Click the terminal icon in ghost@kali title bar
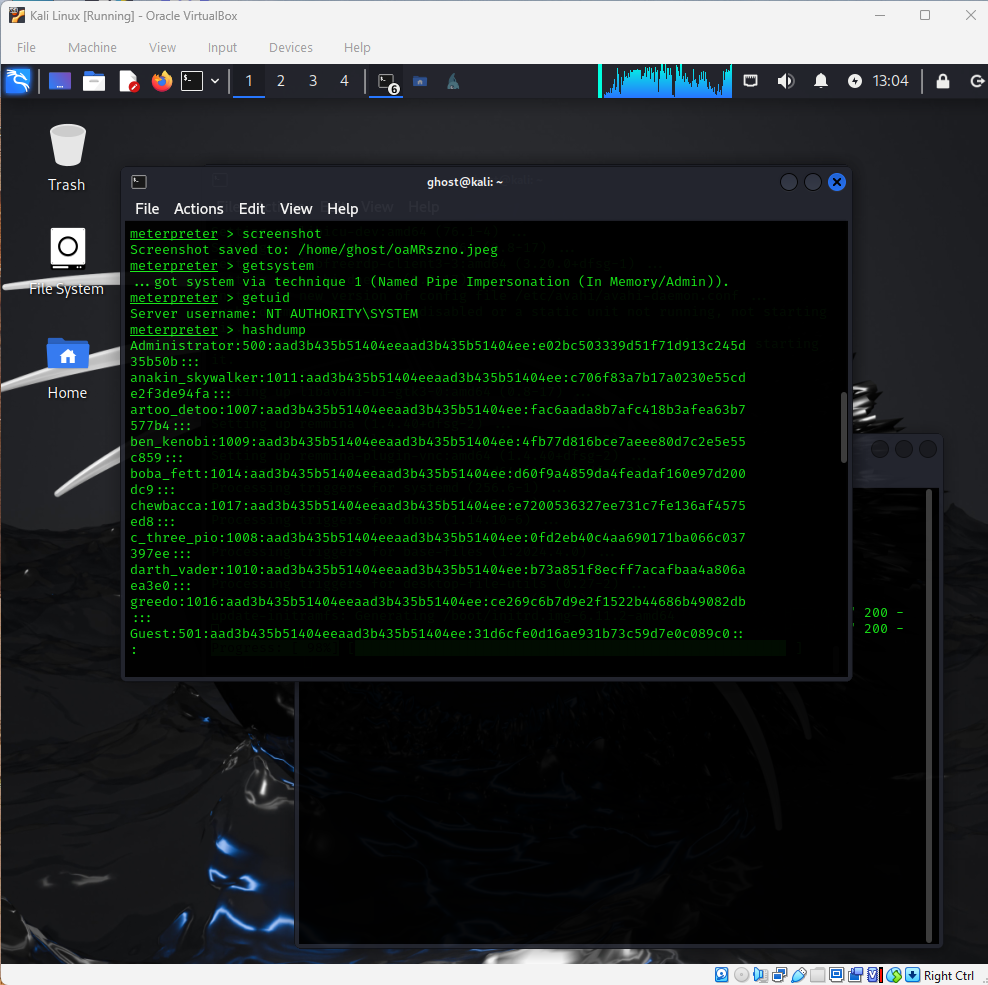988x985 pixels. (x=139, y=182)
